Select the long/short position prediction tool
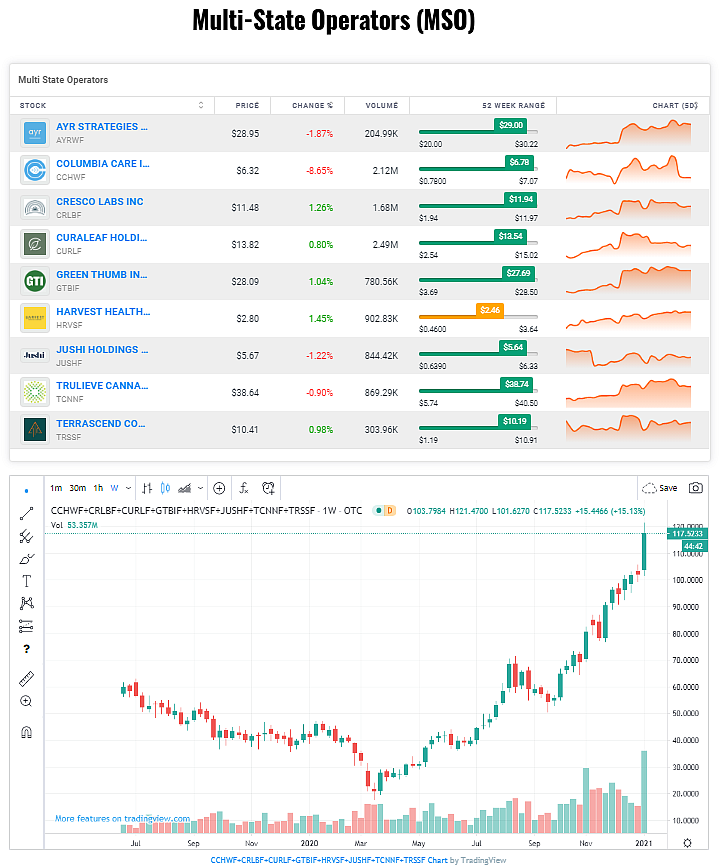 (26, 625)
